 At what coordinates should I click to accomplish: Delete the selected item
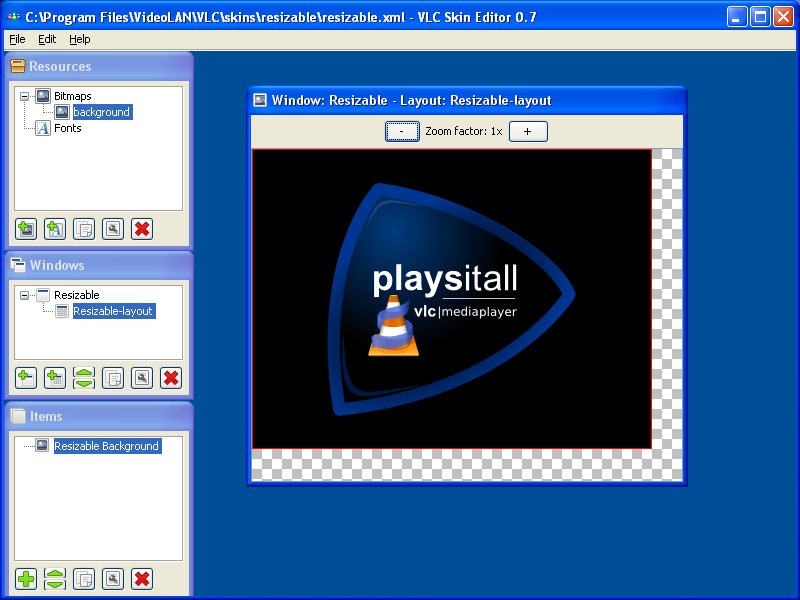tap(142, 579)
